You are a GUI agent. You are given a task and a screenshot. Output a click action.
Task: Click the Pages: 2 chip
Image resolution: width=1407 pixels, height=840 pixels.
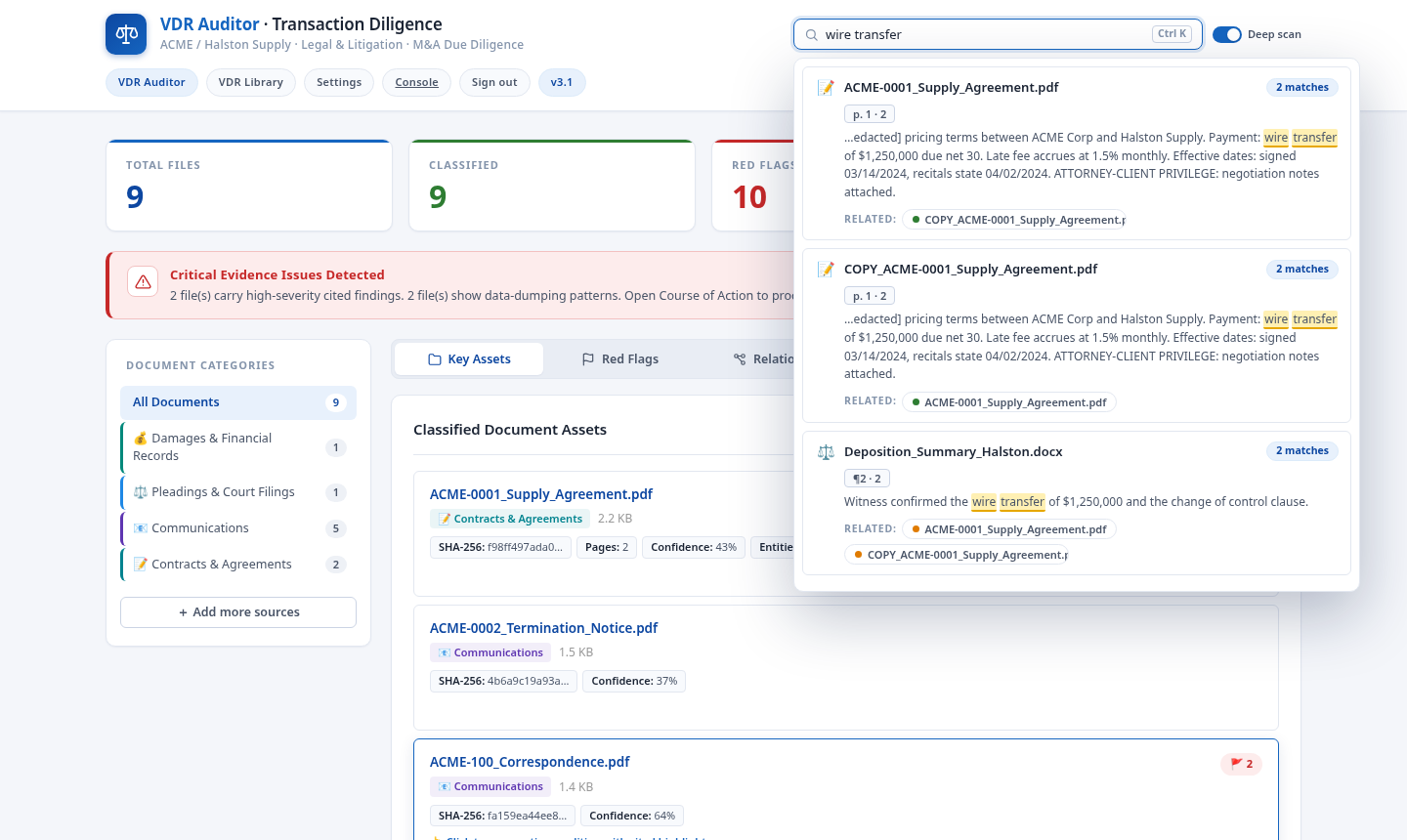click(x=607, y=547)
